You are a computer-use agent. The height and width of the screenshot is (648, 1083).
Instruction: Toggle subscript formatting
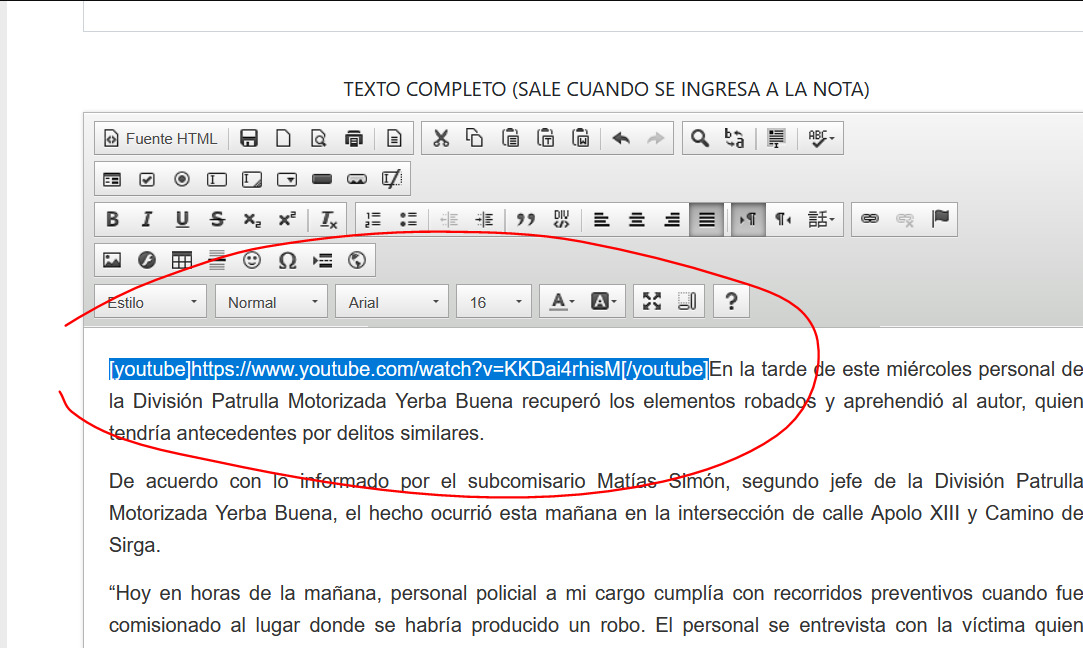[x=252, y=220]
